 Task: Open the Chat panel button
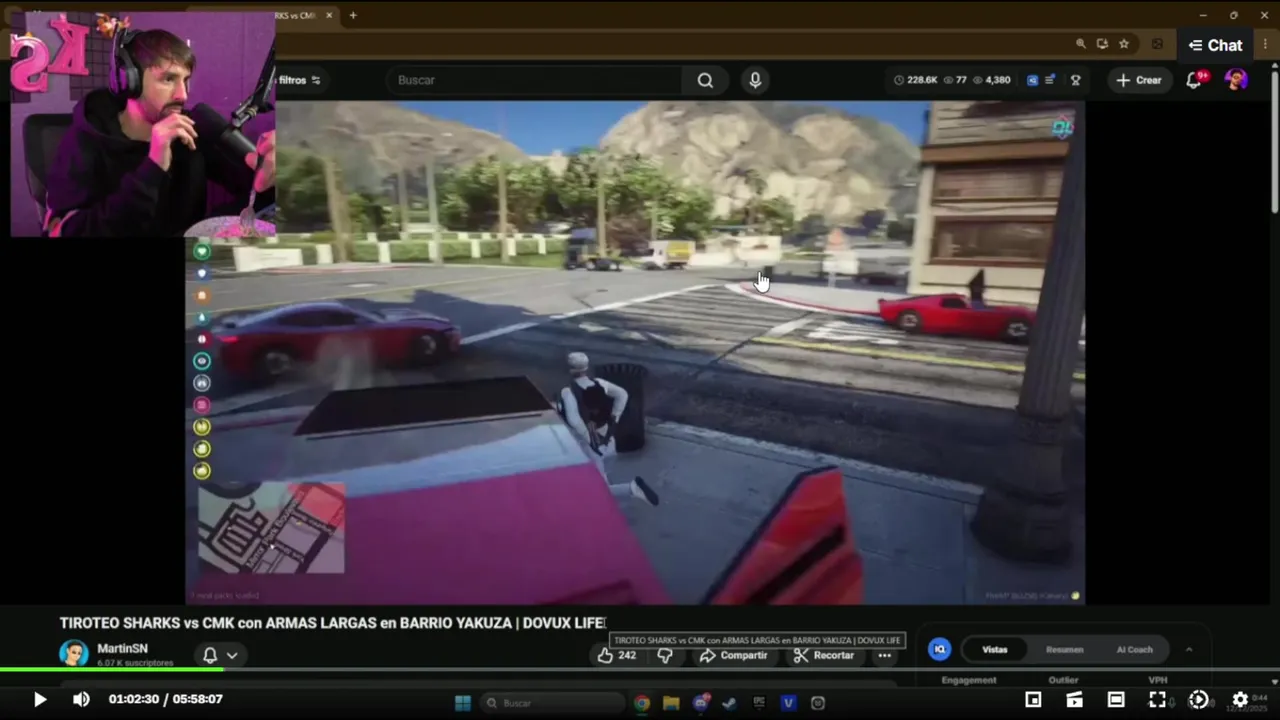tap(1216, 45)
